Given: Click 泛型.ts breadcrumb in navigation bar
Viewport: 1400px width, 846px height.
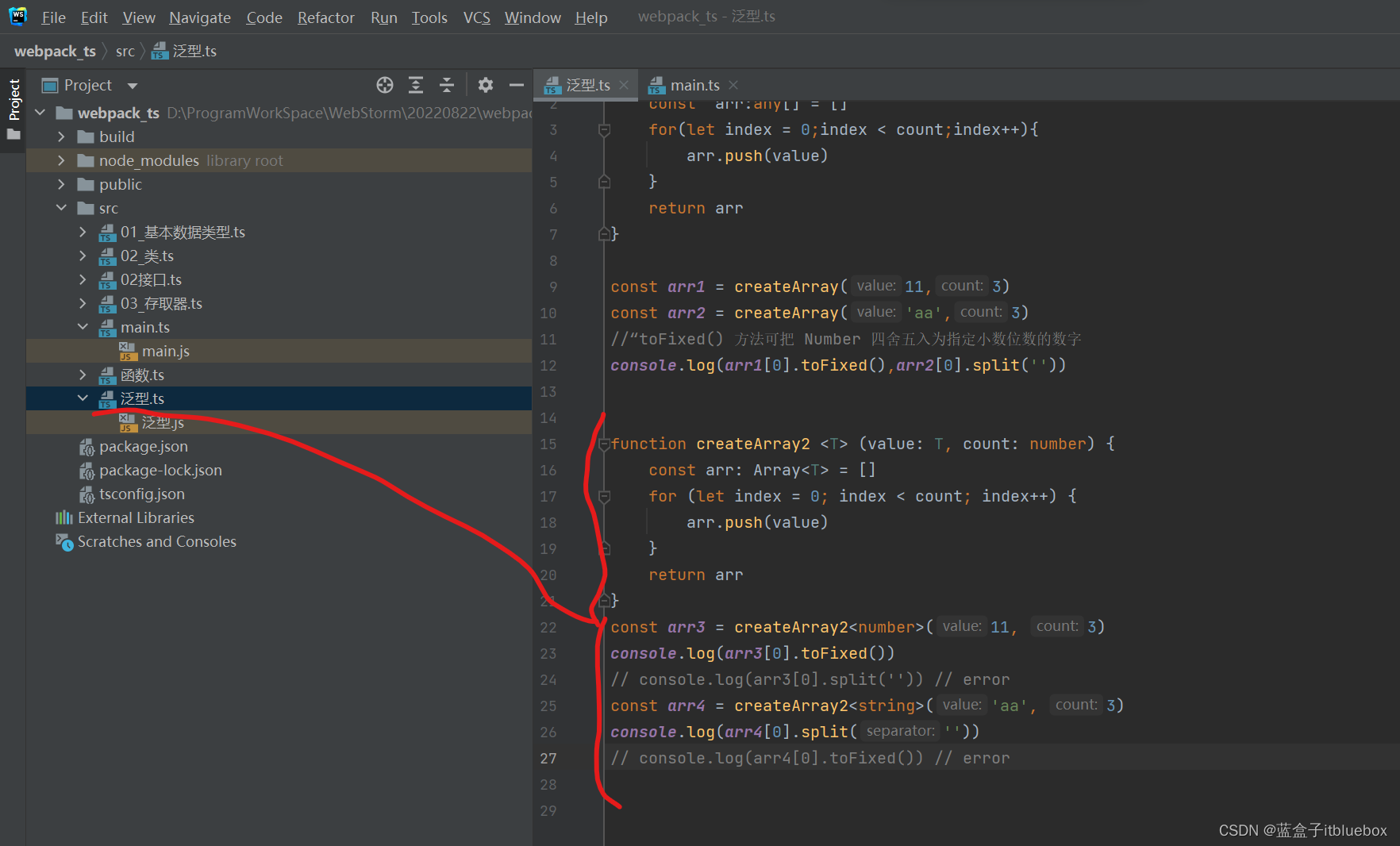Looking at the screenshot, I should pyautogui.click(x=184, y=51).
